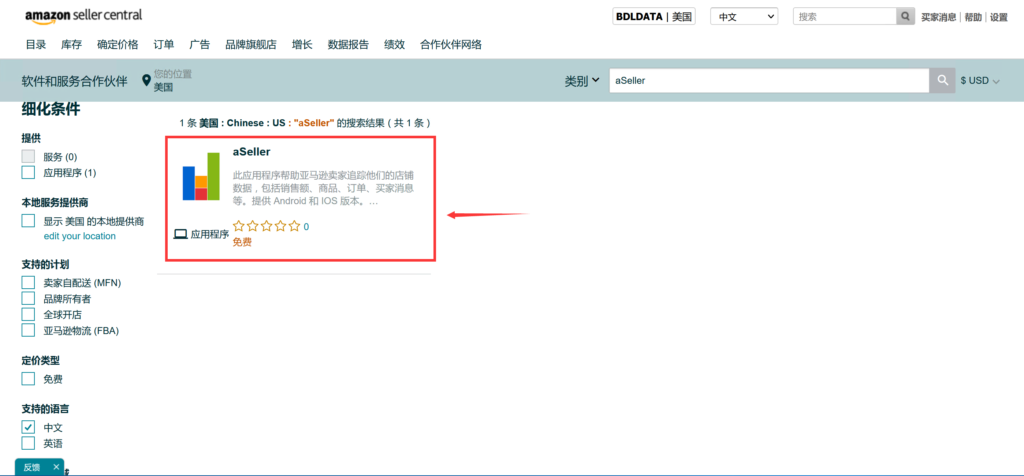Image resolution: width=1024 pixels, height=476 pixels.
Task: Click the location pin icon
Action: click(x=146, y=81)
